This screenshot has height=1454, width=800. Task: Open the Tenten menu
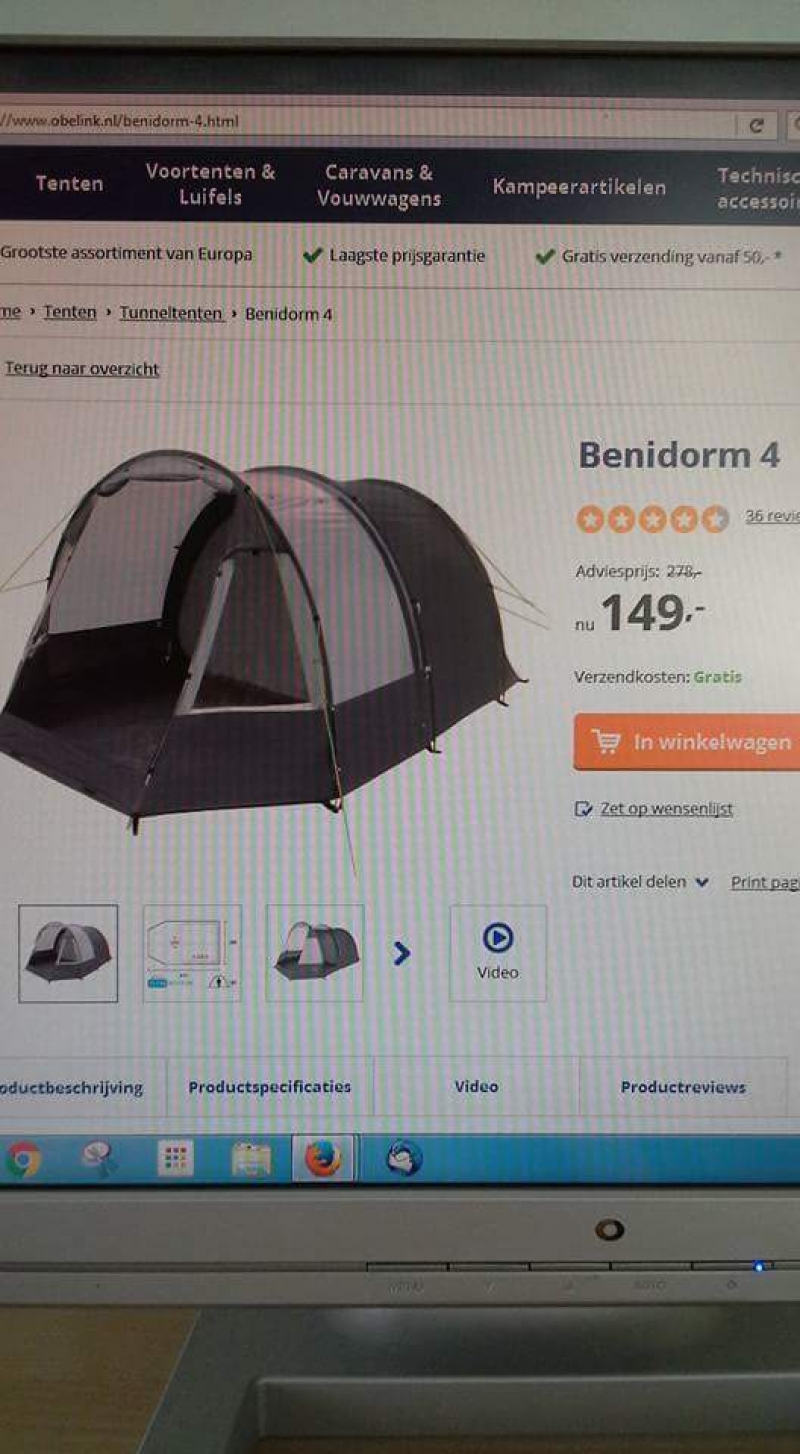tap(69, 183)
